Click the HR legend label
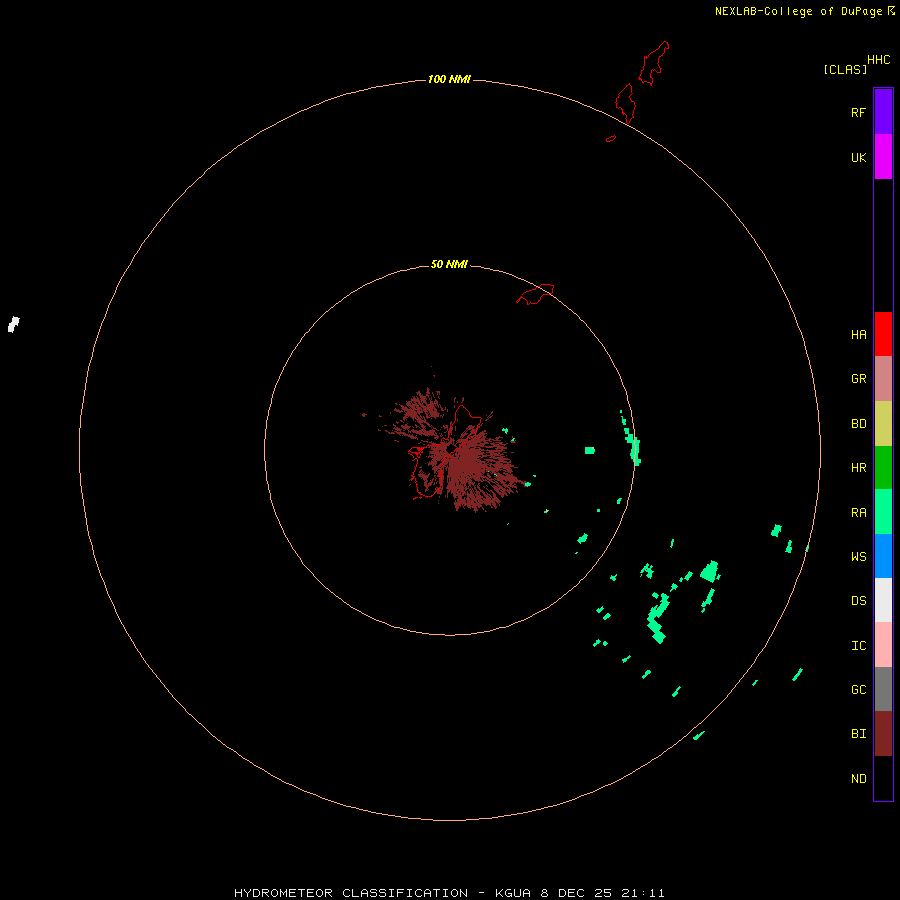The image size is (900, 900). (x=858, y=468)
